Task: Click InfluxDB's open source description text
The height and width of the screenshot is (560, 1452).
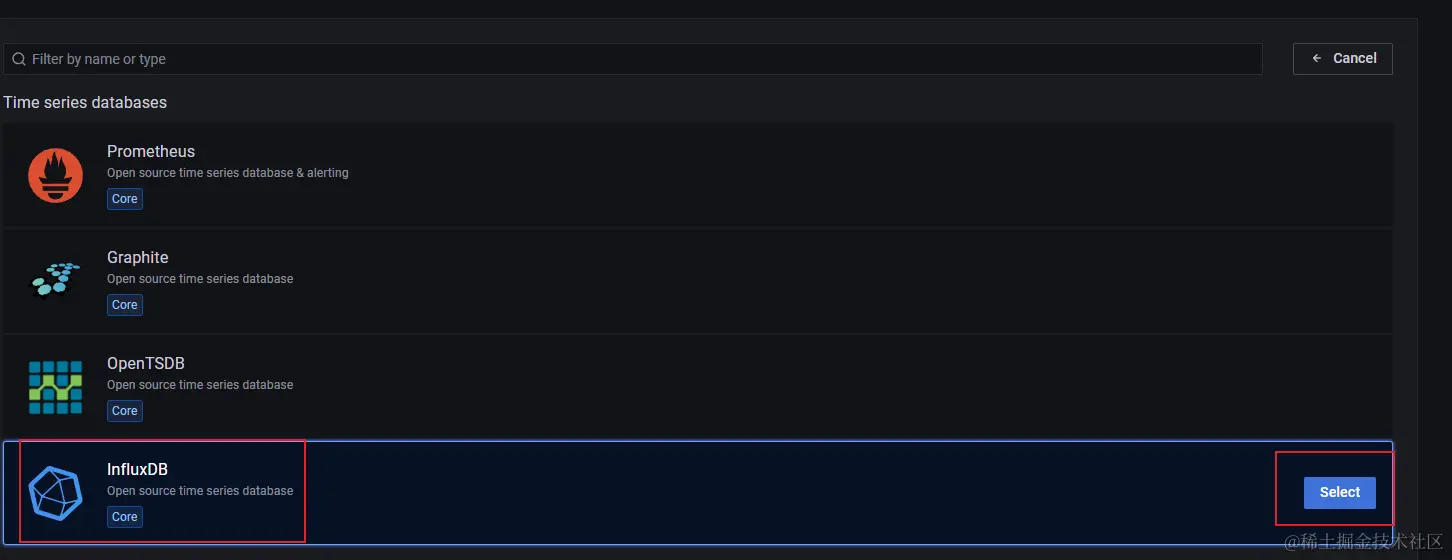Action: point(200,490)
